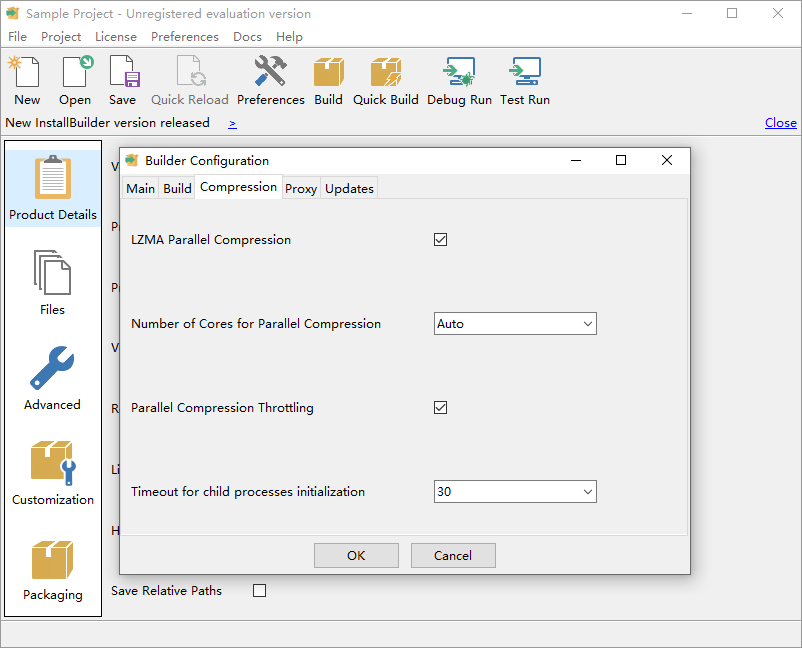Screen dimensions: 802x648
Task: Open the Files section icon
Action: pos(52,273)
